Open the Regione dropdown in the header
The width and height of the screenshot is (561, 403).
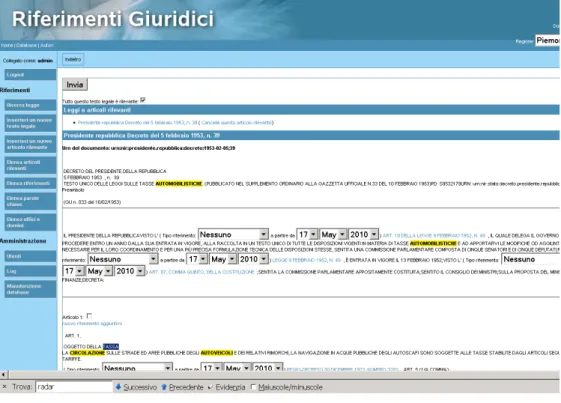point(547,40)
